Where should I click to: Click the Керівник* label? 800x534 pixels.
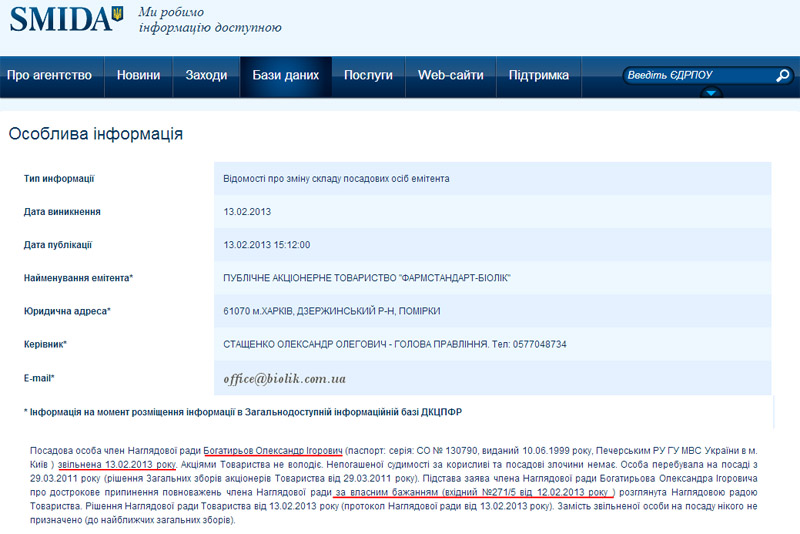45,344
